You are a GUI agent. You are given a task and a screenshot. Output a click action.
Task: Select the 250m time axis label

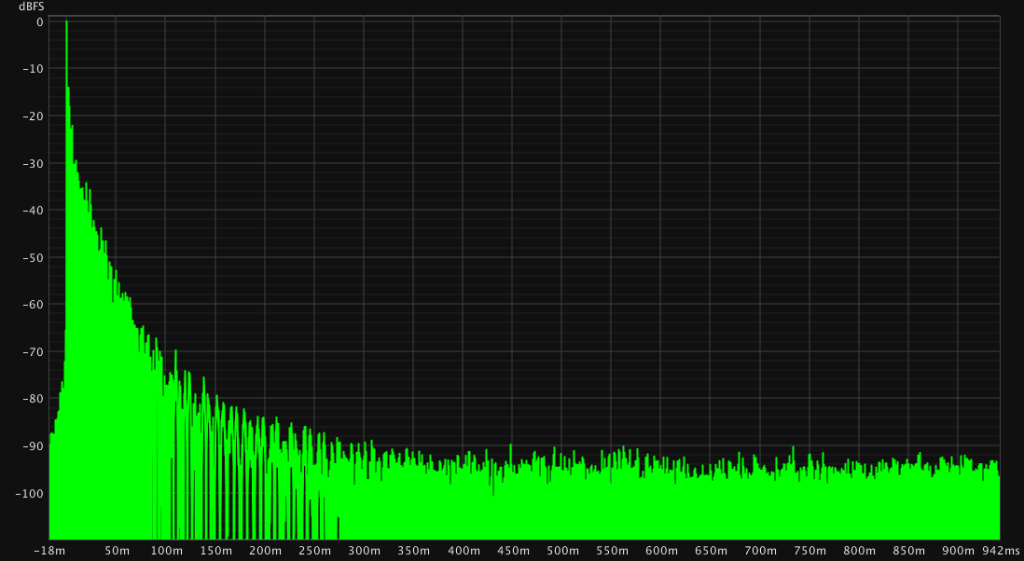(315, 551)
